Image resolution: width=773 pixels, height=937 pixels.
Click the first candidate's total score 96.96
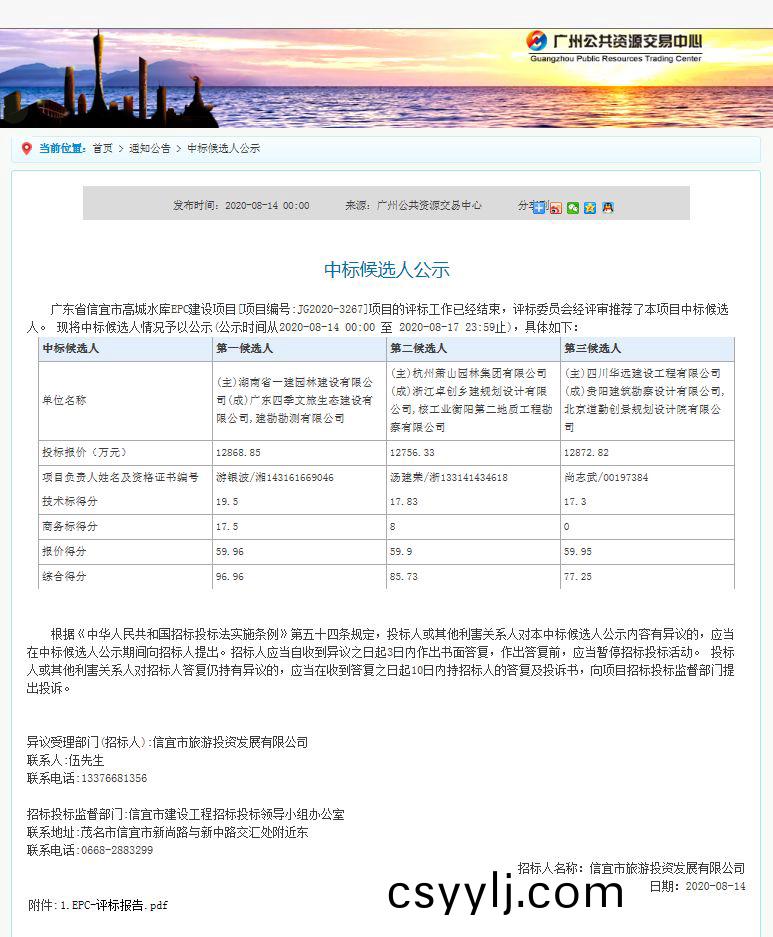click(x=230, y=577)
